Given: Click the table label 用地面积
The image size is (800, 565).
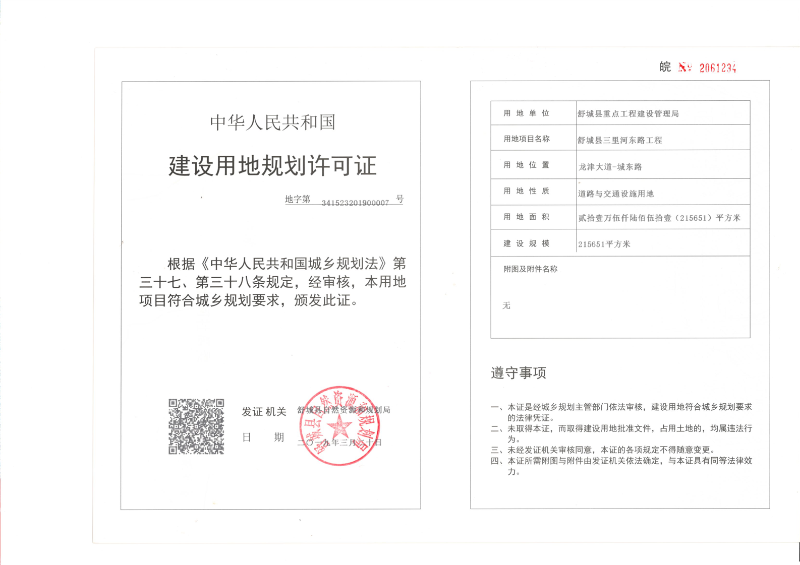Looking at the screenshot, I should [527, 217].
